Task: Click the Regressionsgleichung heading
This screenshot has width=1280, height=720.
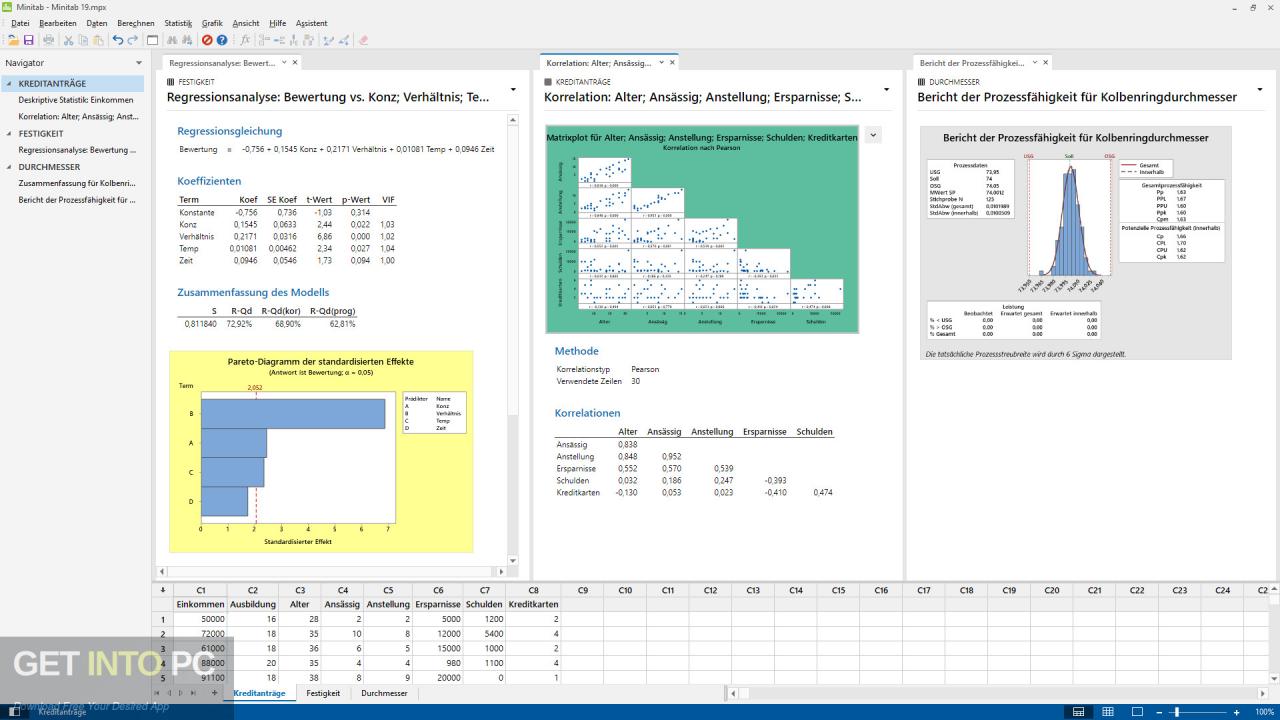Action: click(x=230, y=131)
